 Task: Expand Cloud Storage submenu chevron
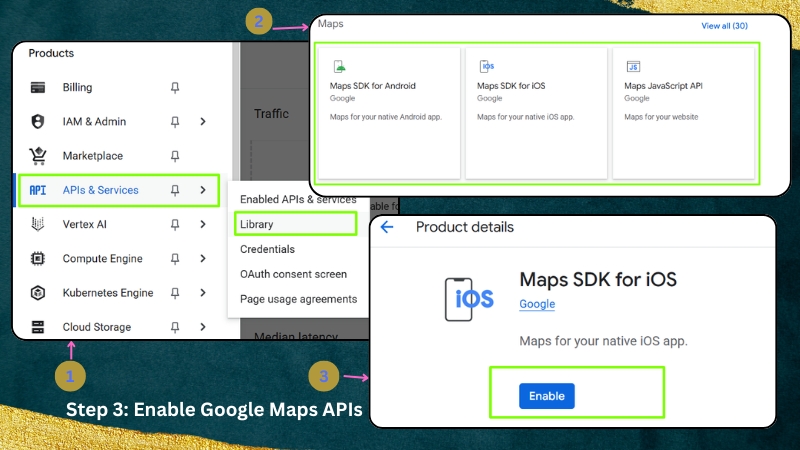(203, 327)
